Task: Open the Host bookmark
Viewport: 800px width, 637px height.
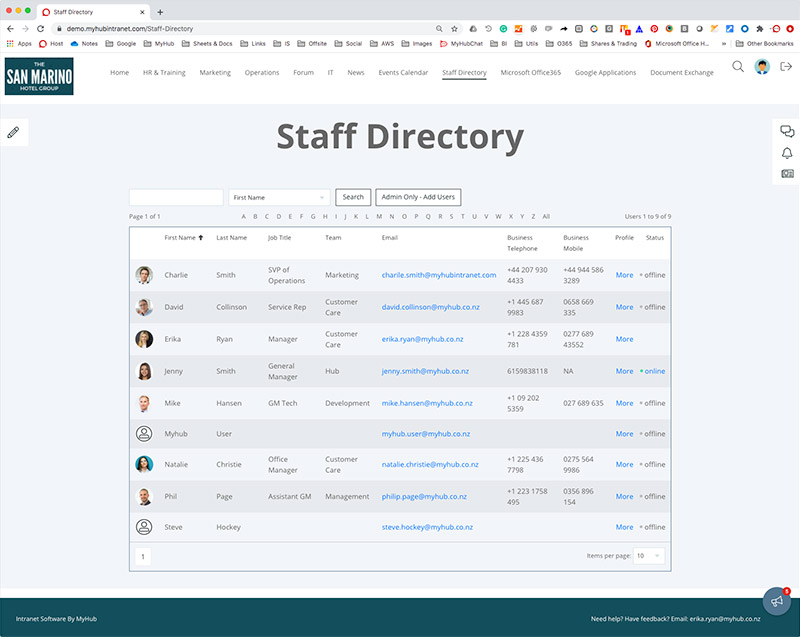Action: tap(51, 43)
